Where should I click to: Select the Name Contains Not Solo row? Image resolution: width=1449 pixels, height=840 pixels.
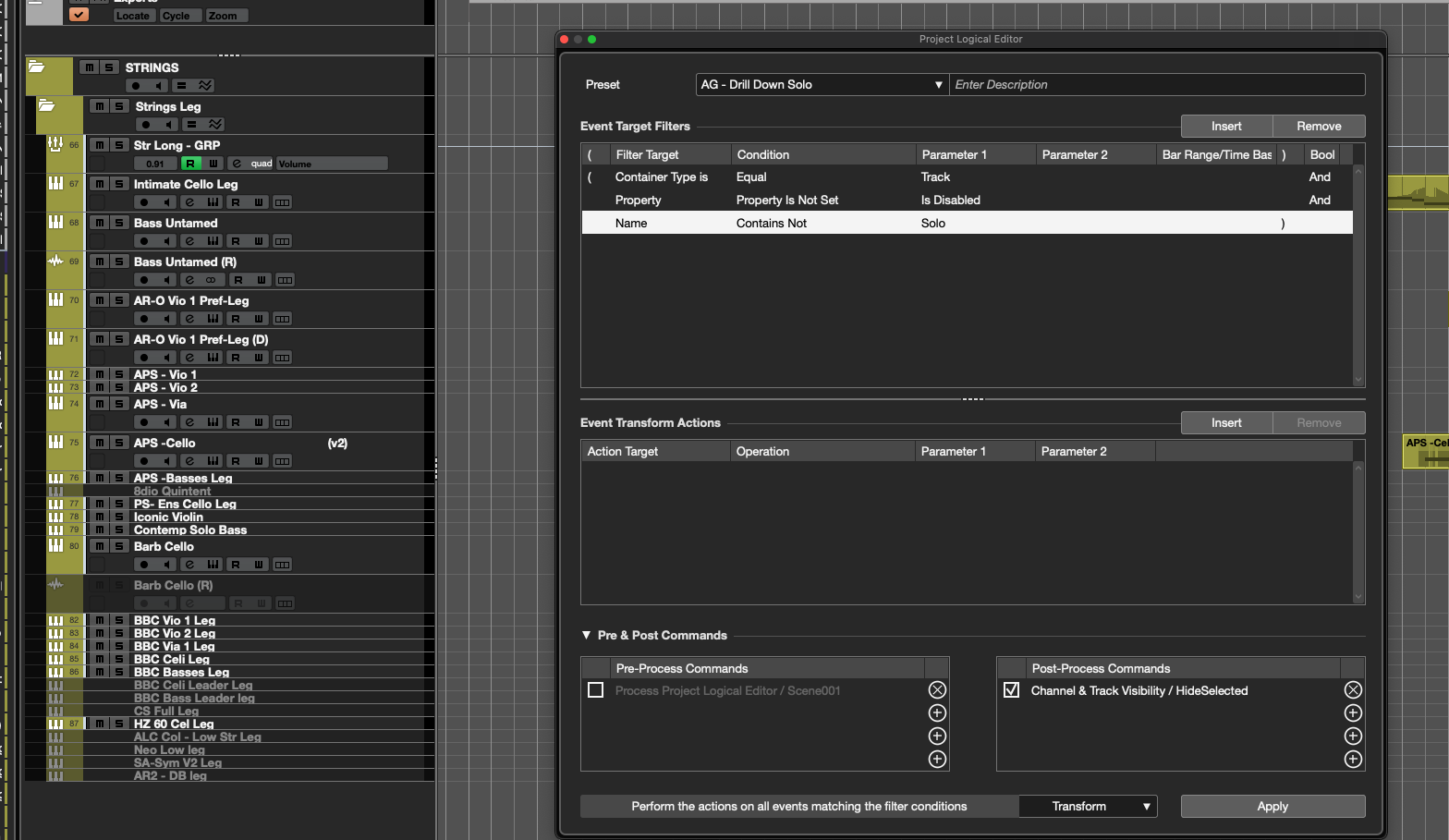pos(968,223)
